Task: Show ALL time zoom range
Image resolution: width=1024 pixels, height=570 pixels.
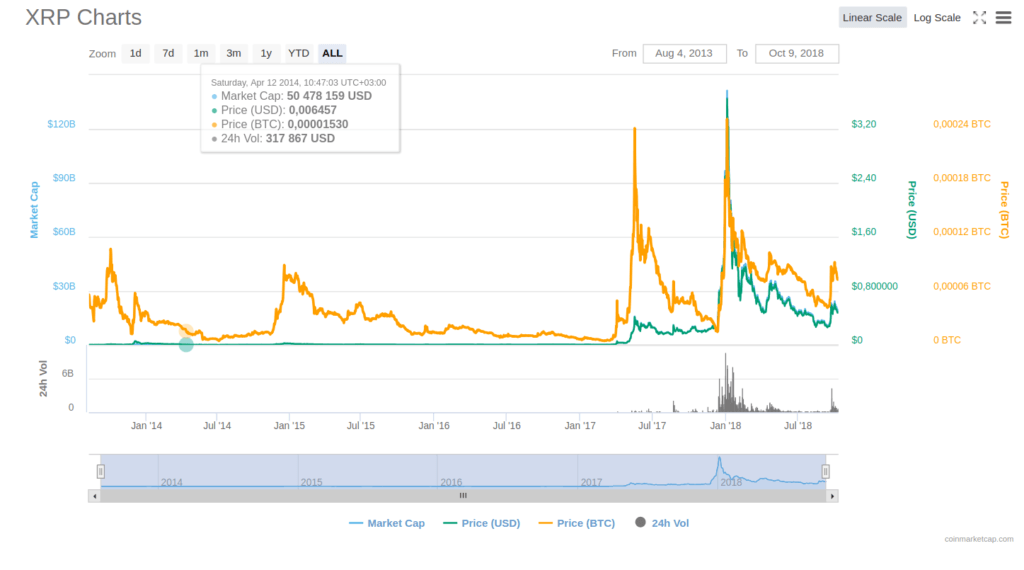Action: coord(332,53)
